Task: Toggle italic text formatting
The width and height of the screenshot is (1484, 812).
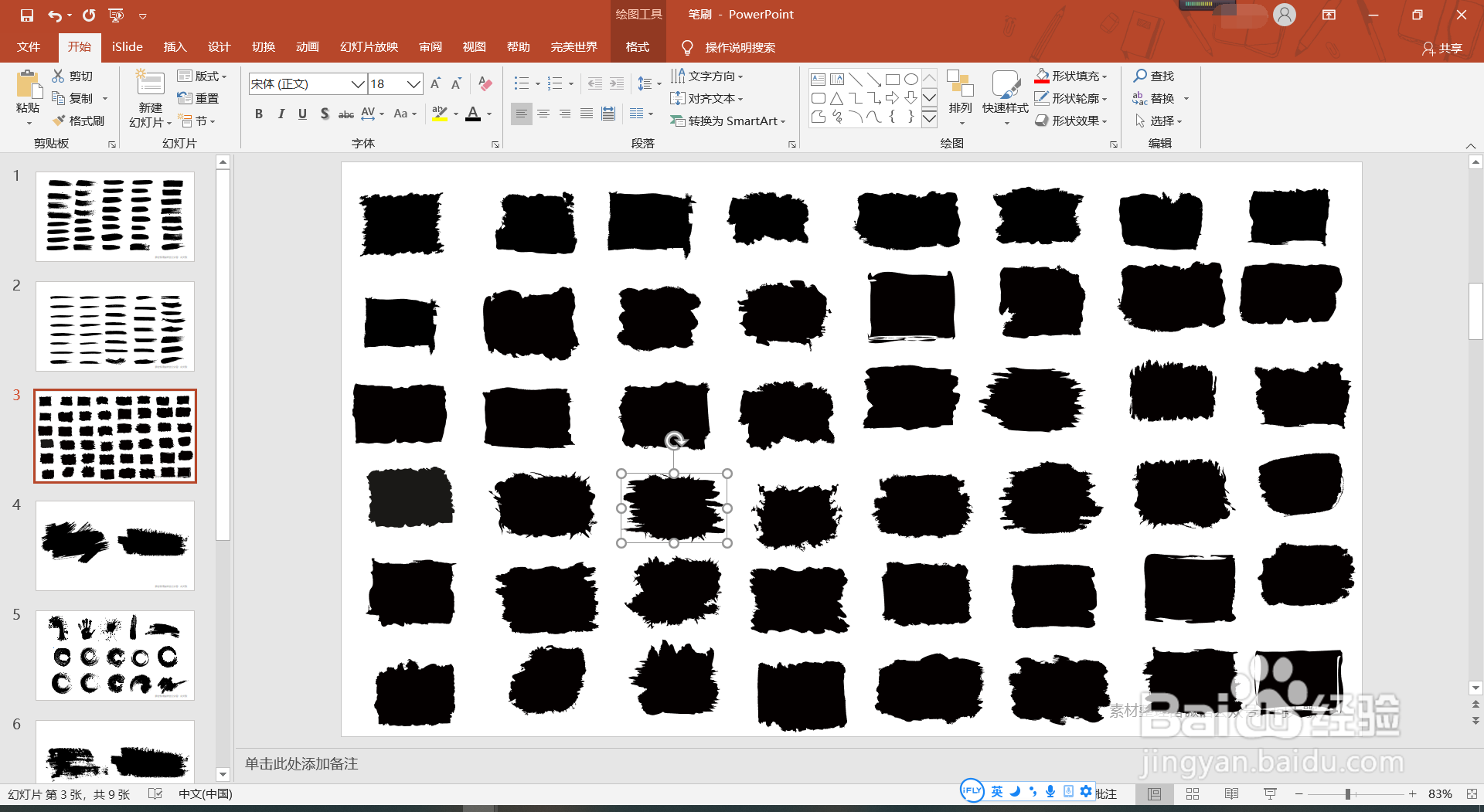Action: (281, 114)
